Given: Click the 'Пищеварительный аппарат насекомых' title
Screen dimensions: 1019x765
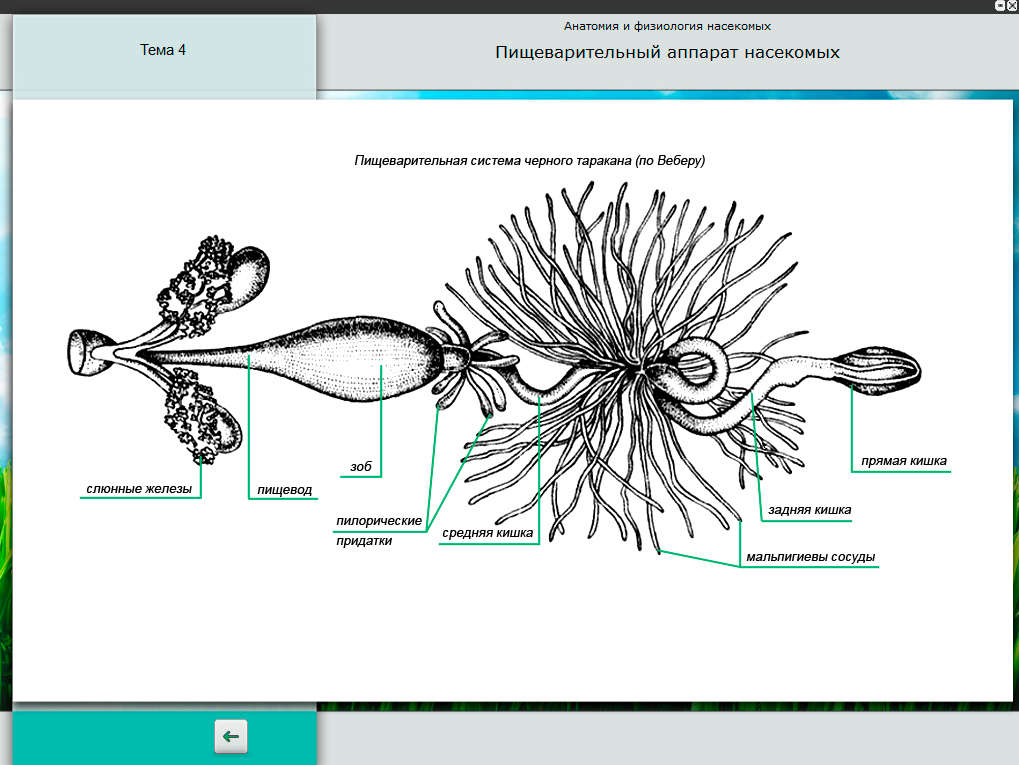Looking at the screenshot, I should click(667, 52).
